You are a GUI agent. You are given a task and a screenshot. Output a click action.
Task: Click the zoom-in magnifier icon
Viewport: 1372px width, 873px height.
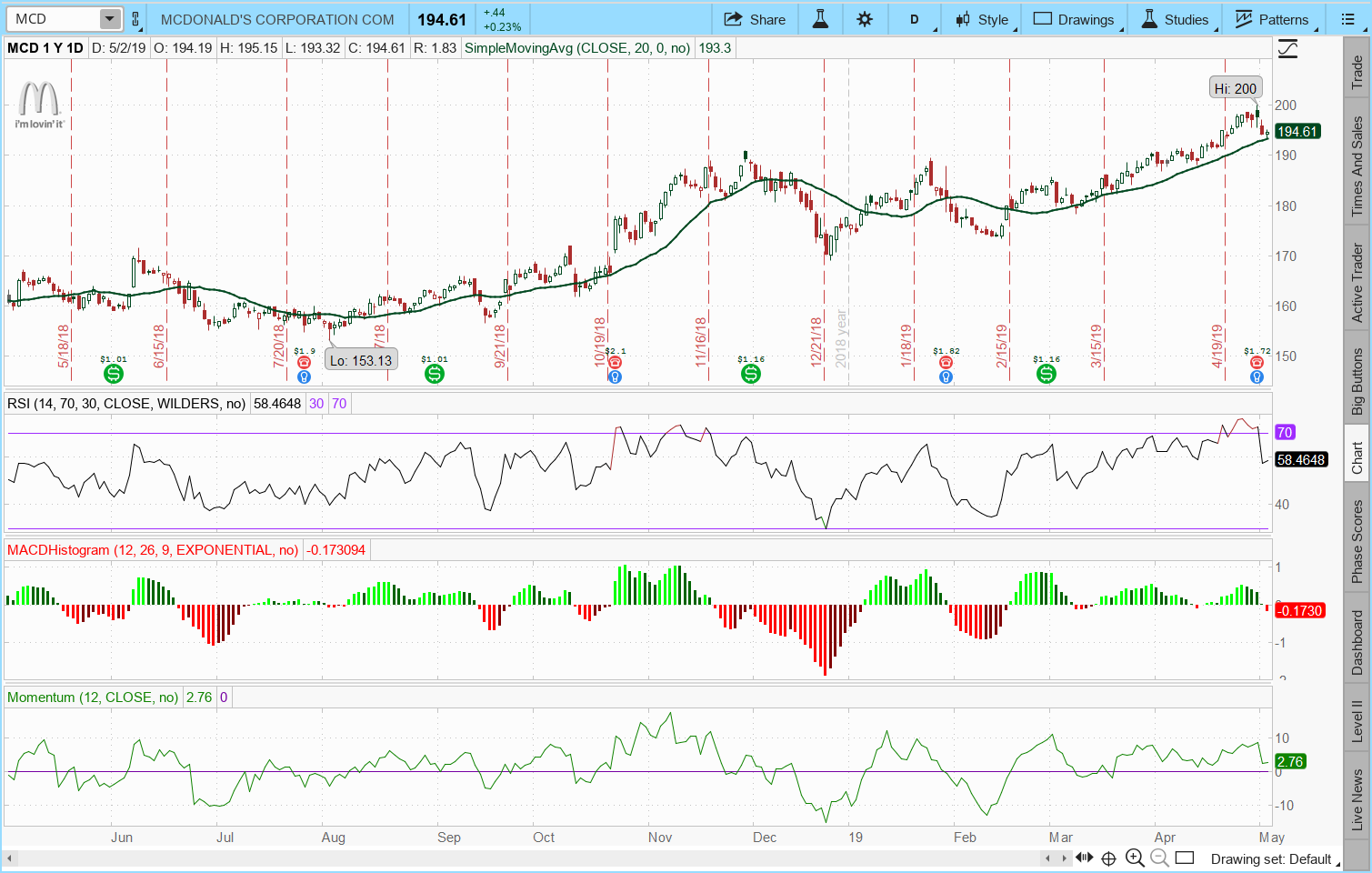point(1135,858)
